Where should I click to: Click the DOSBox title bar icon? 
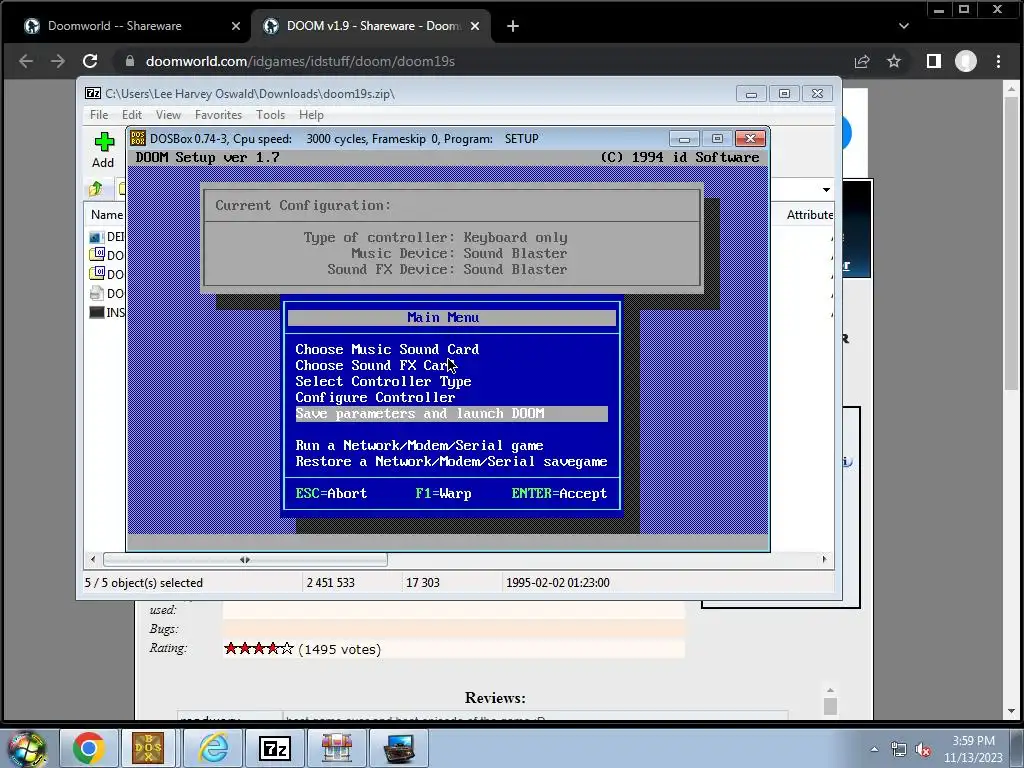click(138, 138)
